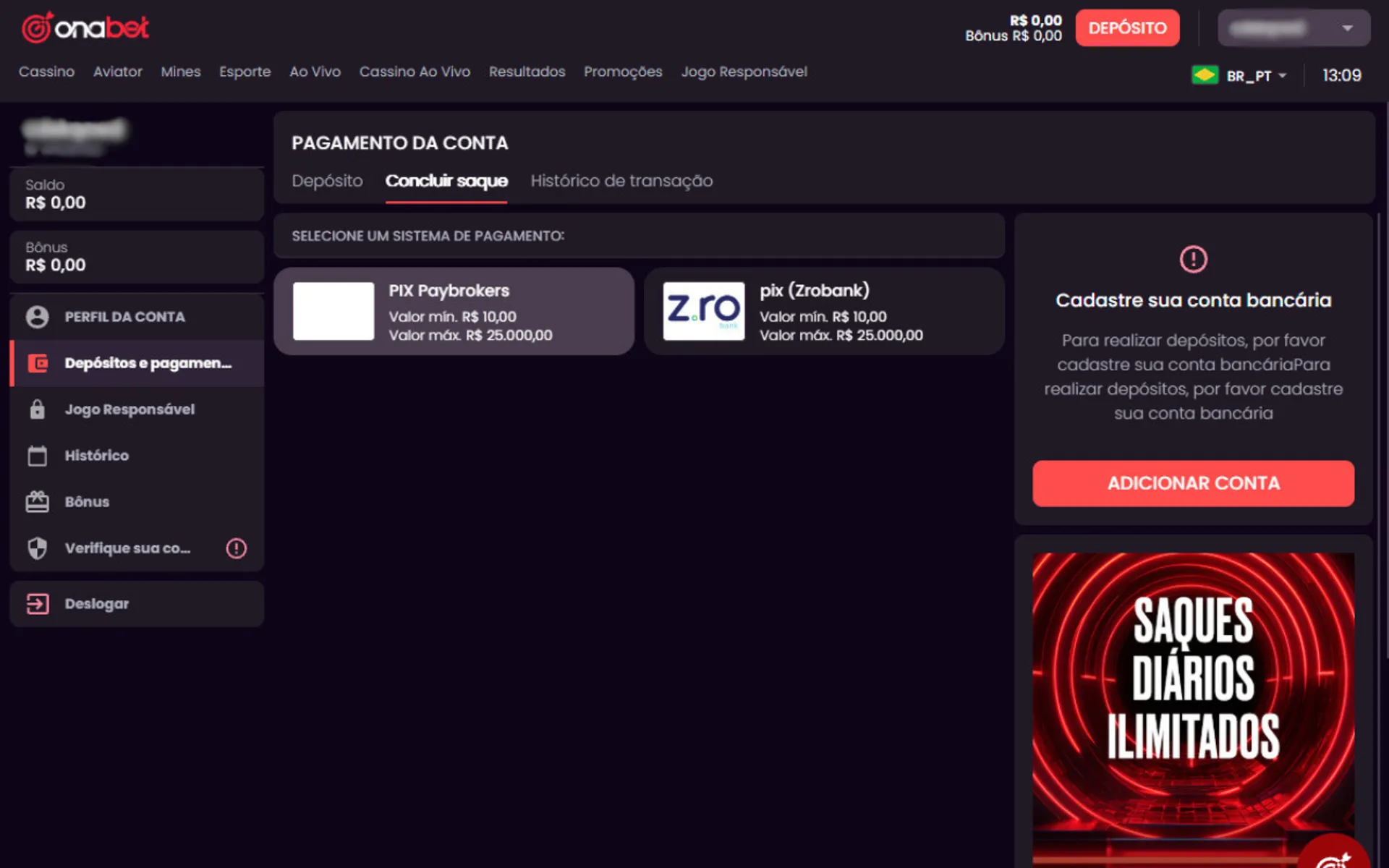Image resolution: width=1389 pixels, height=868 pixels.
Task: Expand the user account dropdown arrow
Action: pos(1347,28)
